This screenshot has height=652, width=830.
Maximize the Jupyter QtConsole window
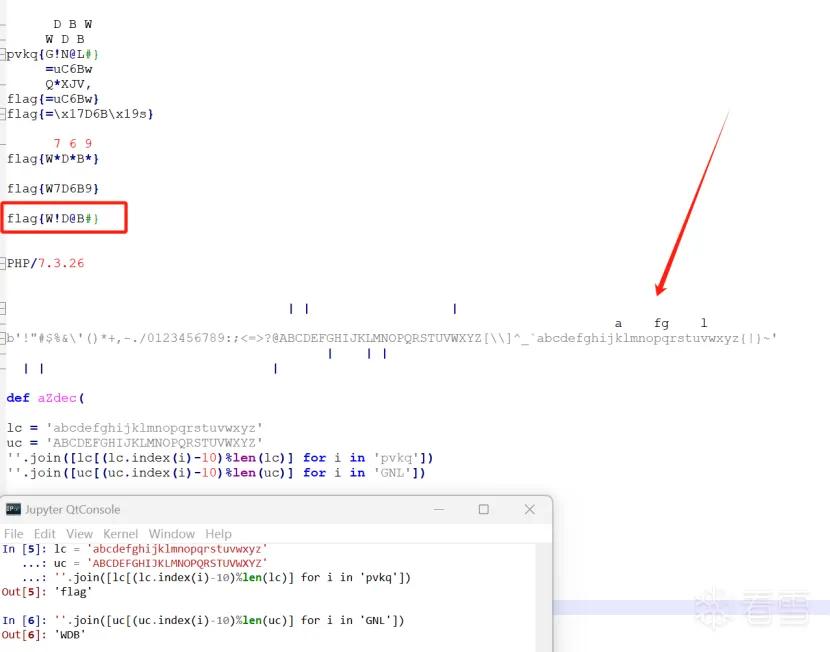[483, 509]
